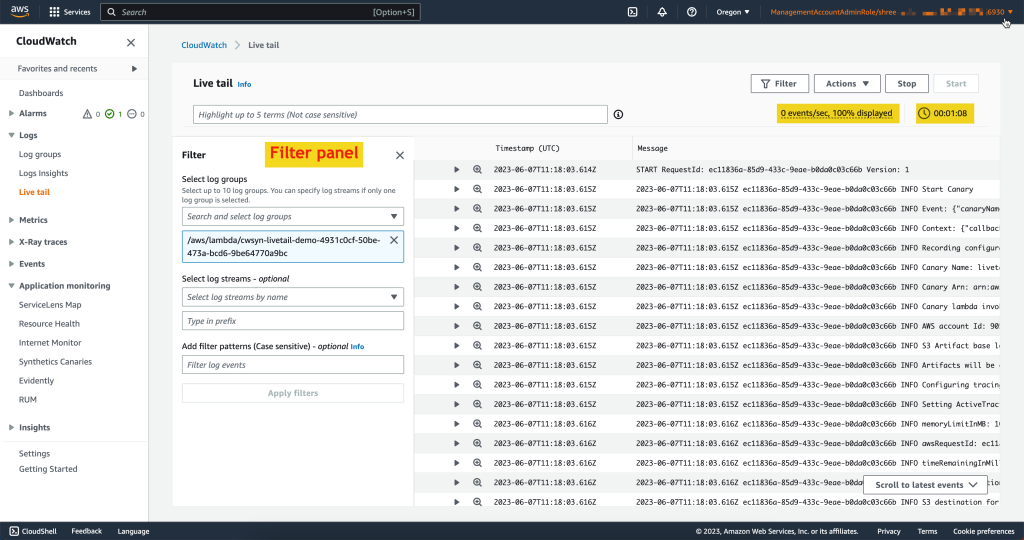Zoom into the S3 Artifact base row
The height and width of the screenshot is (540, 1024).
coord(477,346)
